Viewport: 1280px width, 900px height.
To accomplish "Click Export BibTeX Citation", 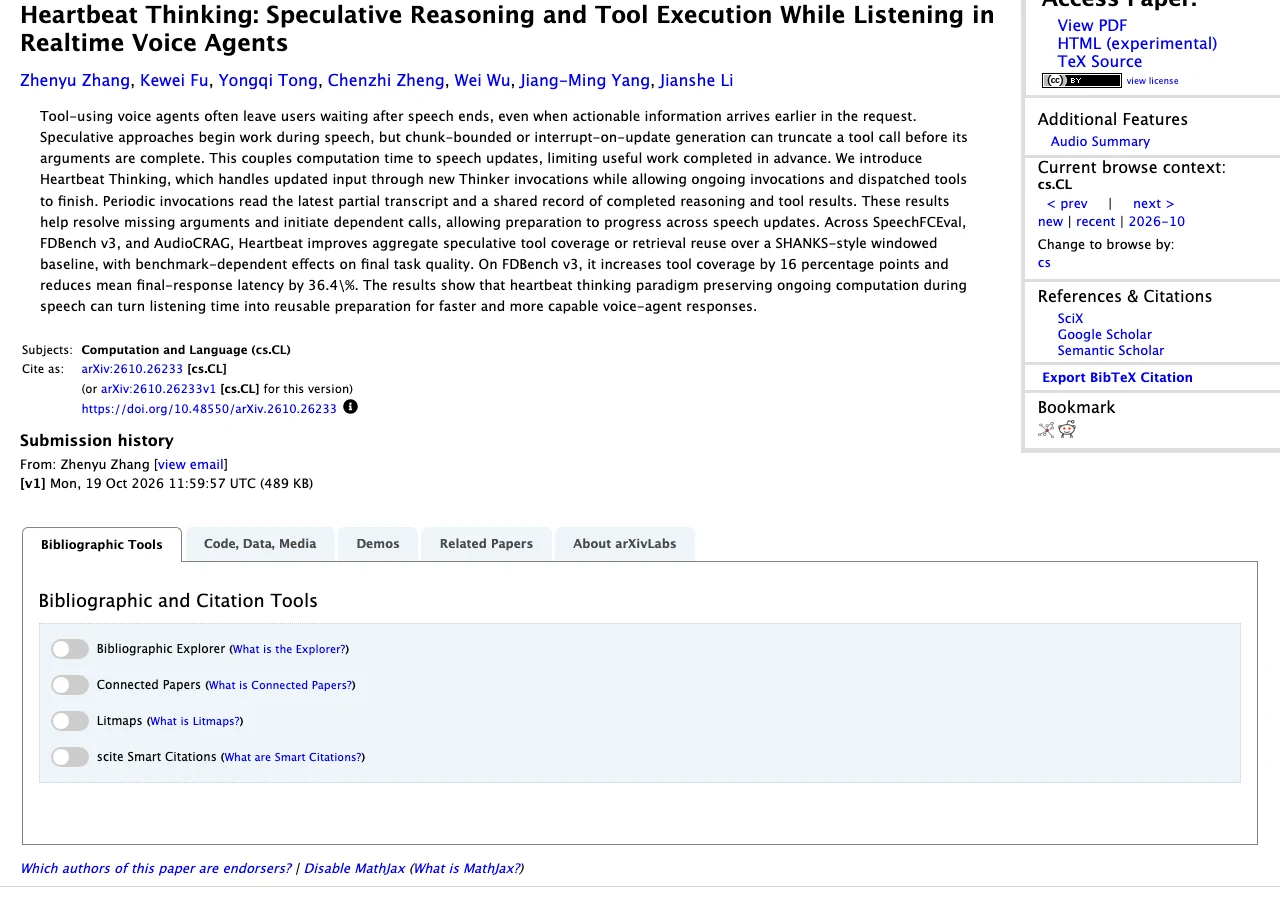I will [1117, 378].
